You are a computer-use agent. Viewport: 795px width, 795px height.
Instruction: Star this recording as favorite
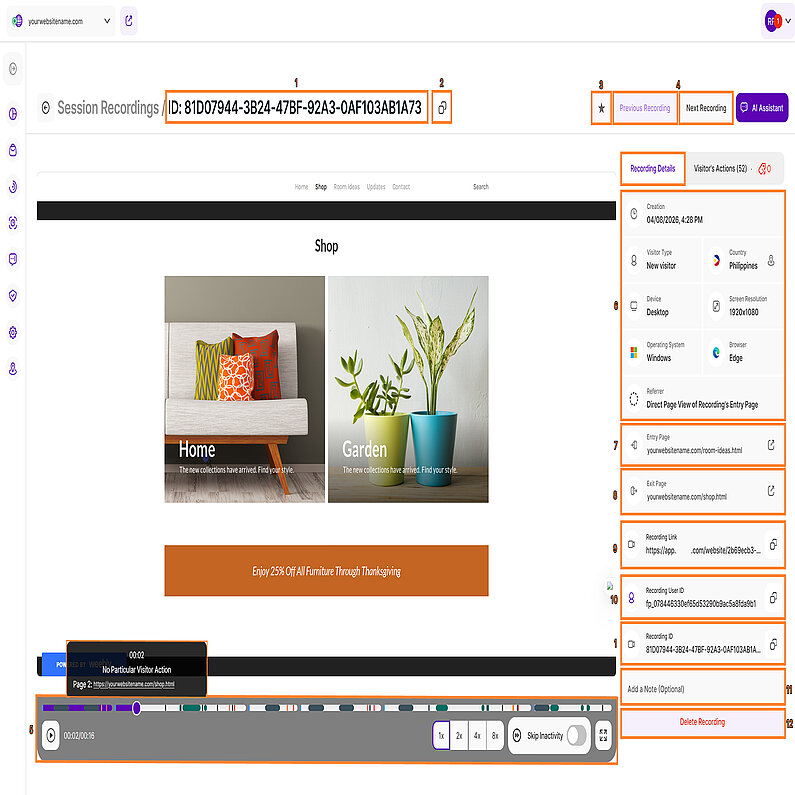[x=600, y=108]
